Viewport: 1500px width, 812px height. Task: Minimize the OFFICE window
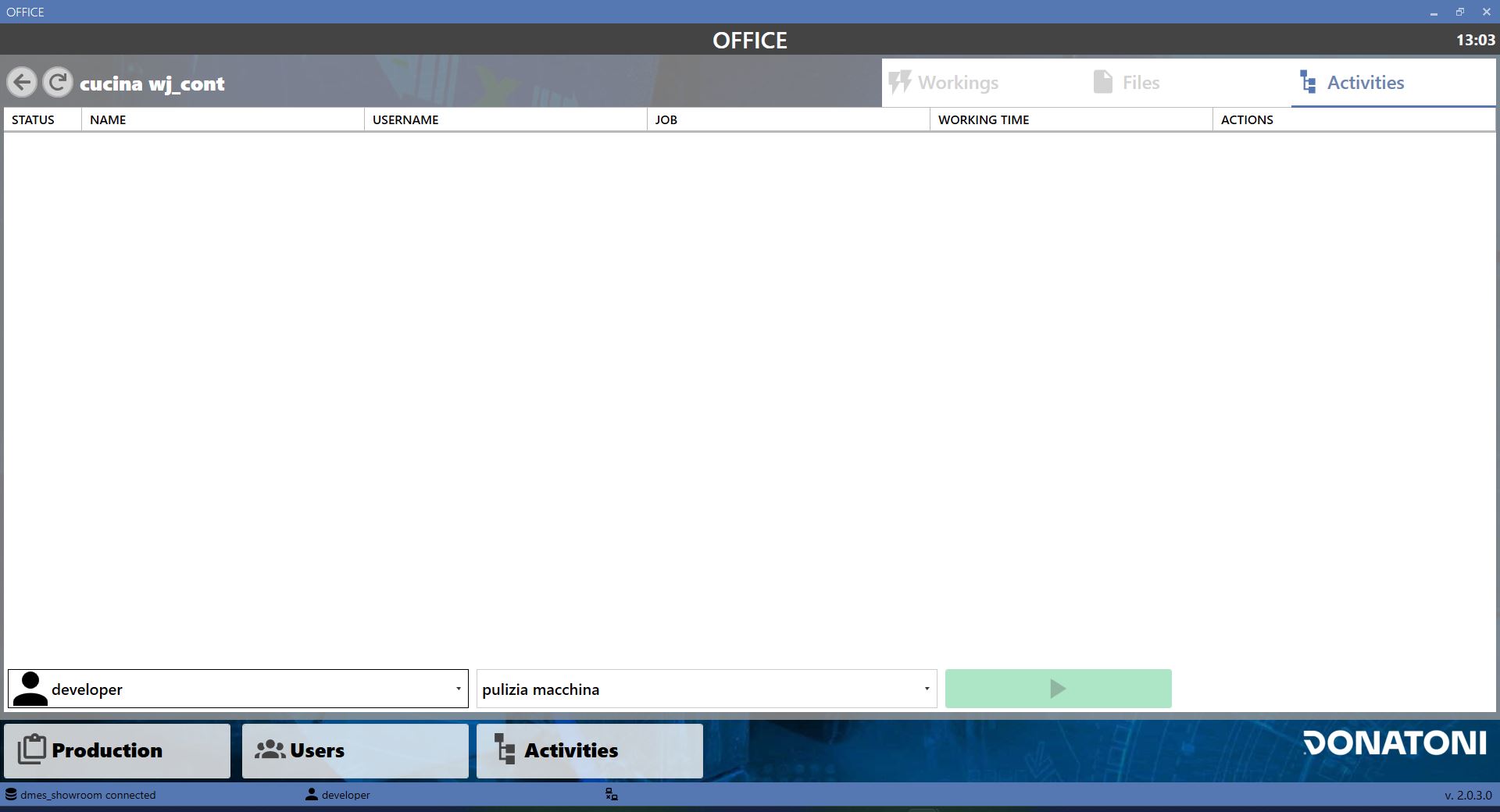click(1434, 12)
